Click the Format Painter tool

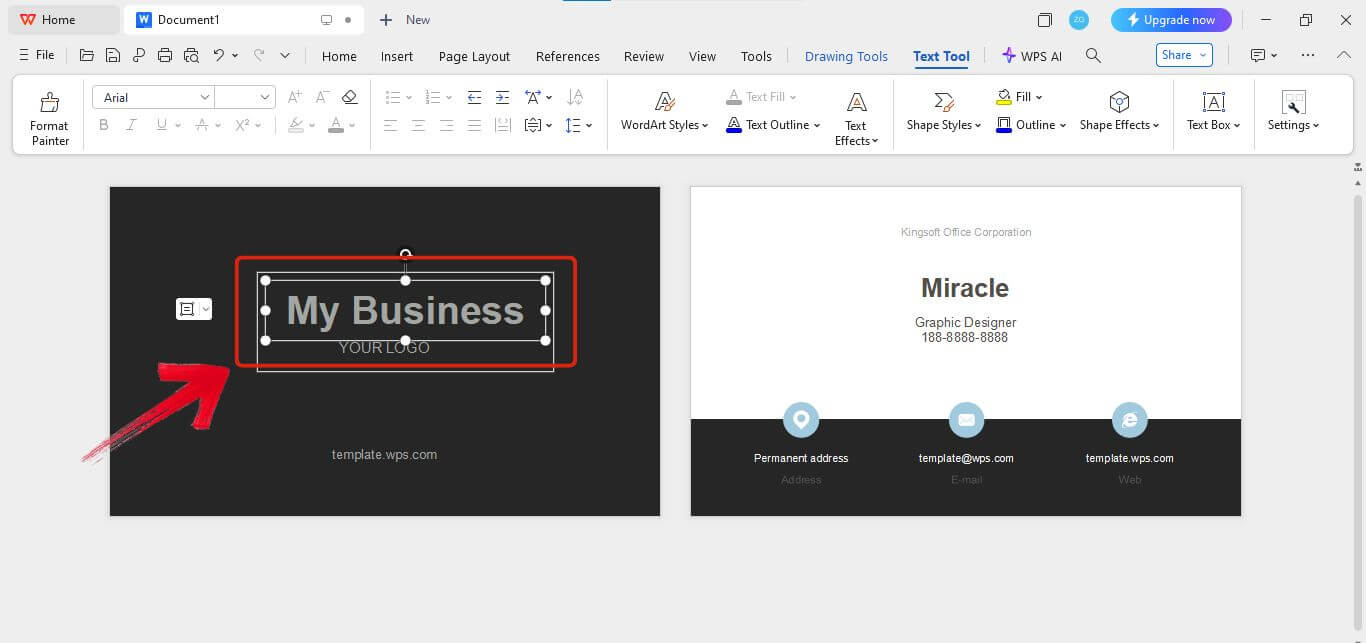point(49,117)
